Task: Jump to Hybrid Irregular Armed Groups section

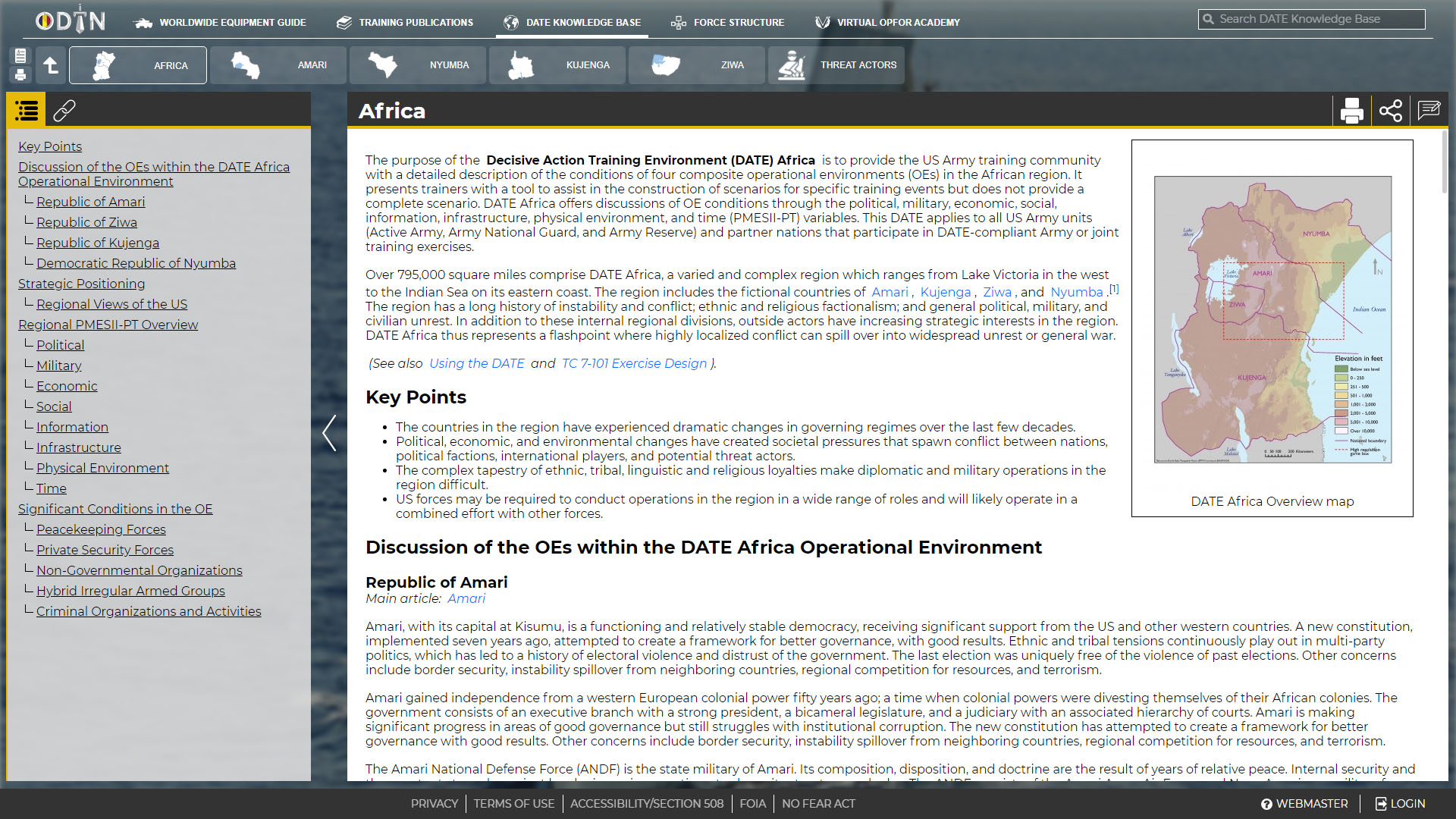Action: [x=130, y=591]
